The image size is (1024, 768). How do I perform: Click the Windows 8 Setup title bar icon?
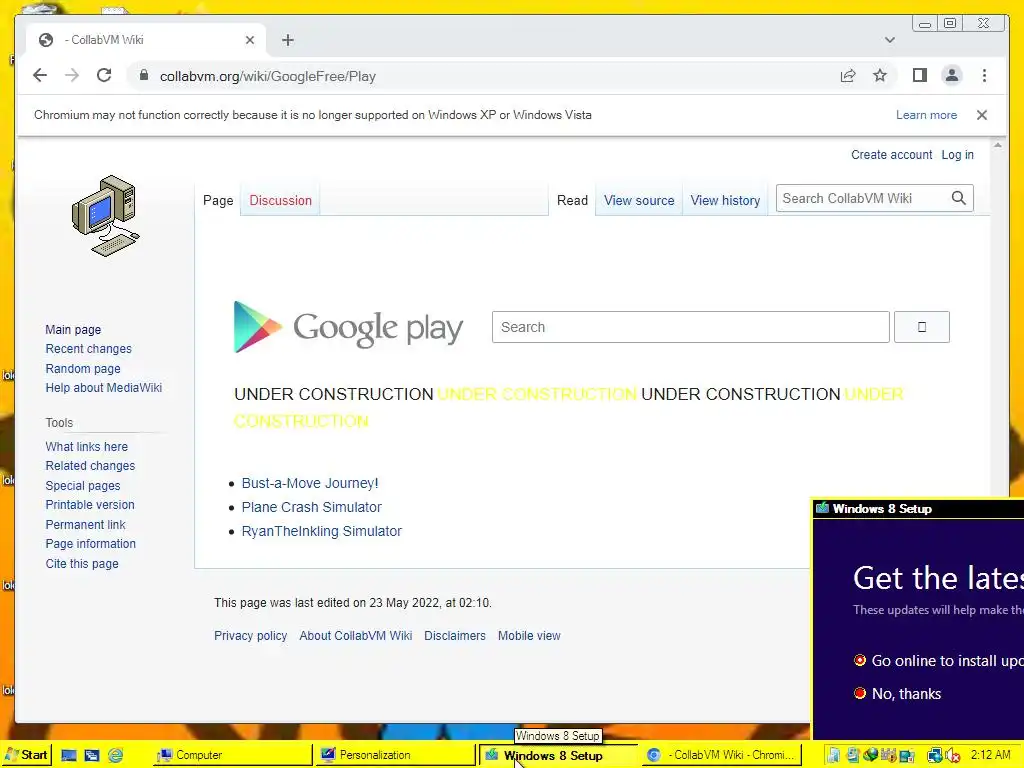[x=822, y=508]
